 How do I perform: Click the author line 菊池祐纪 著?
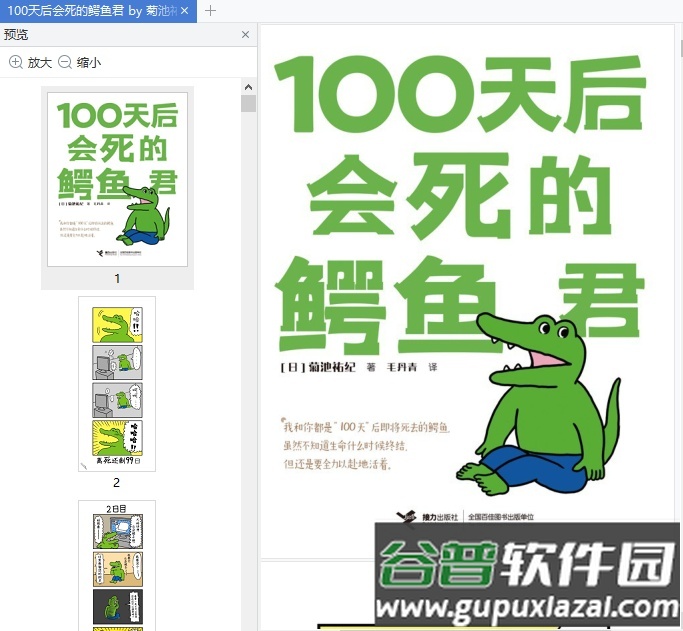(328, 367)
